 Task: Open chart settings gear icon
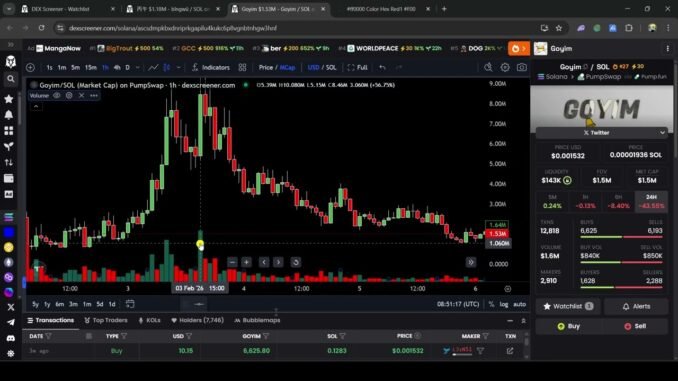point(505,67)
